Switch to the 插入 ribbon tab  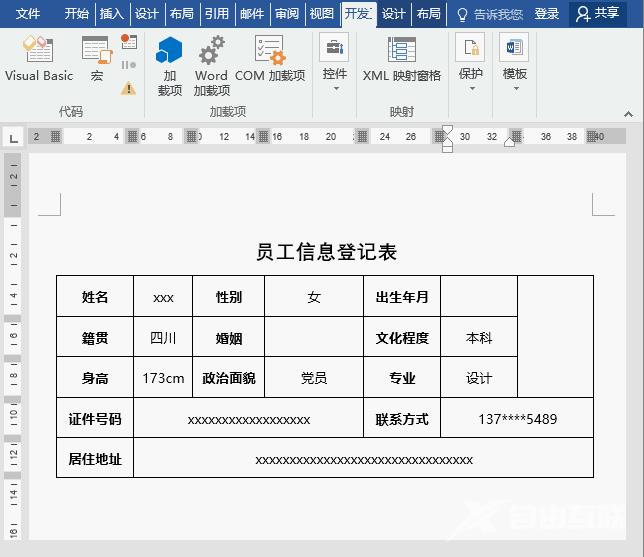point(111,14)
